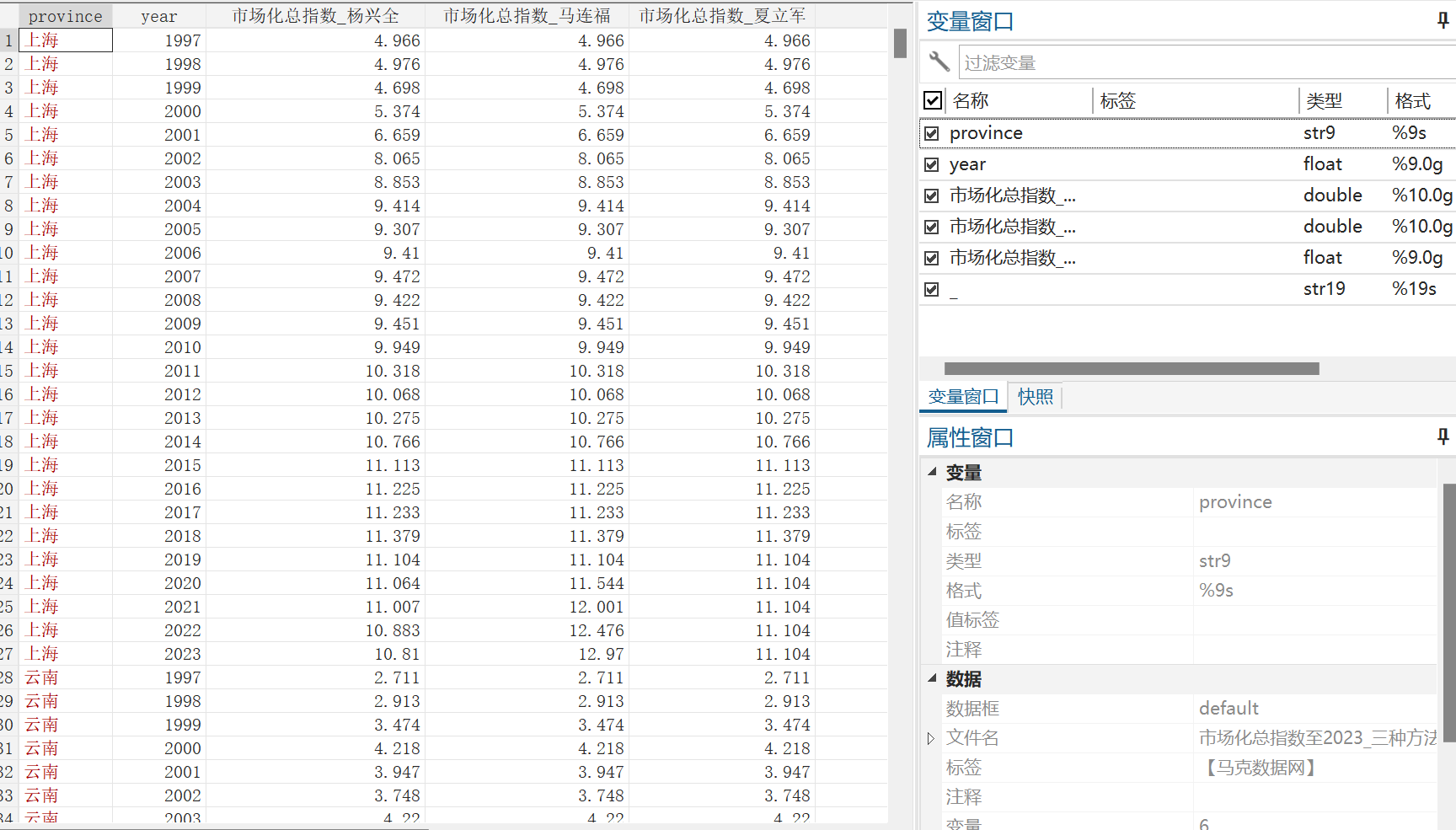This screenshot has height=830, width=1456.
Task: Uncheck the province variable checkbox
Action: (x=932, y=132)
